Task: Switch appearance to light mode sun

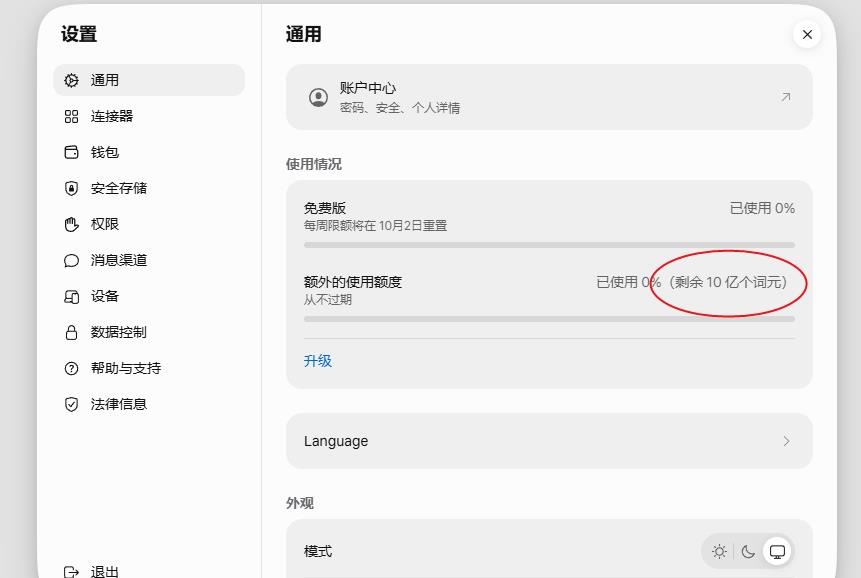Action: [x=719, y=551]
